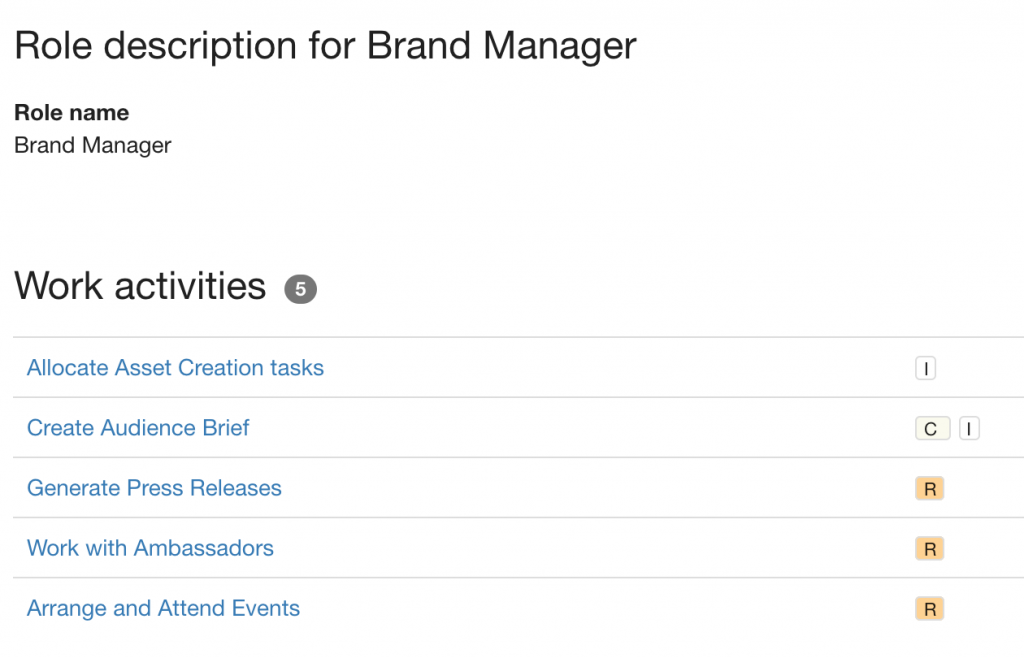
Task: Click the R badge for Arrange and Attend Events
Action: pyautogui.click(x=929, y=608)
